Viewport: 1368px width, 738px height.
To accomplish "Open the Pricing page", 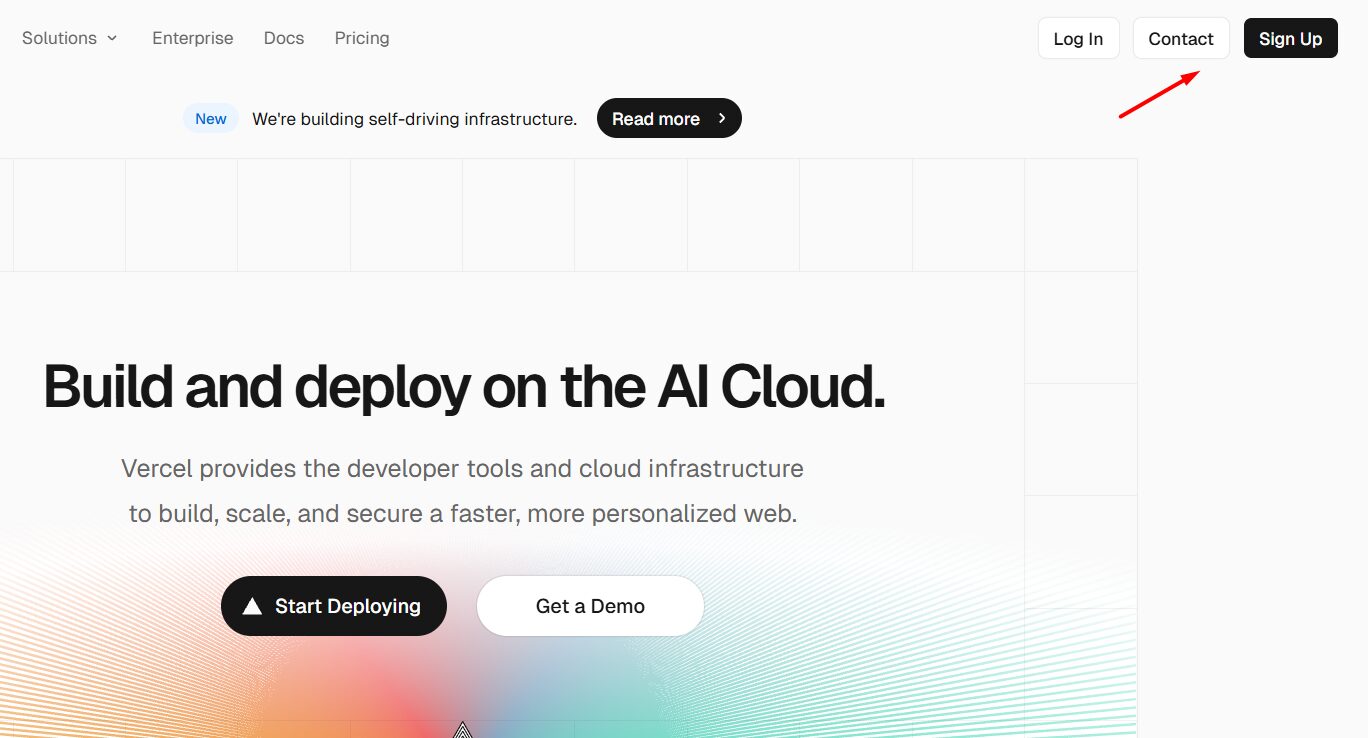I will coord(361,38).
